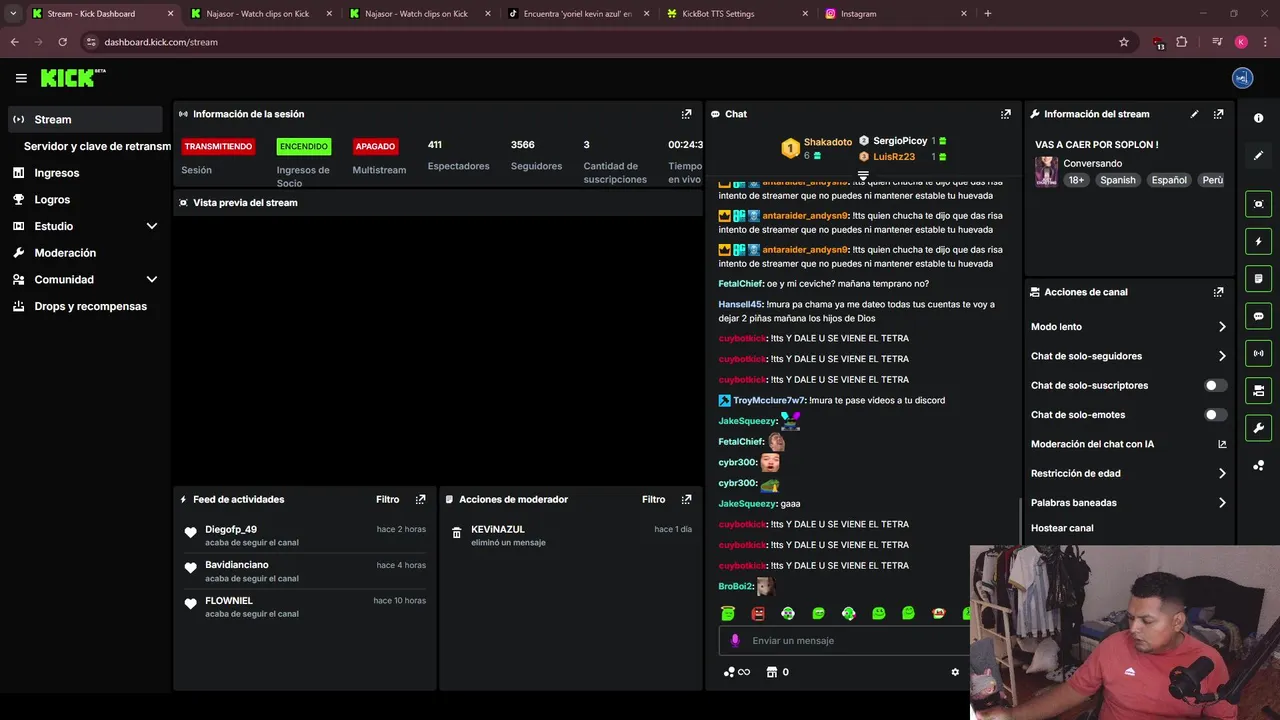Screen dimensions: 1280x720
Task: Bookmark the page with the star icon
Action: click(1124, 42)
